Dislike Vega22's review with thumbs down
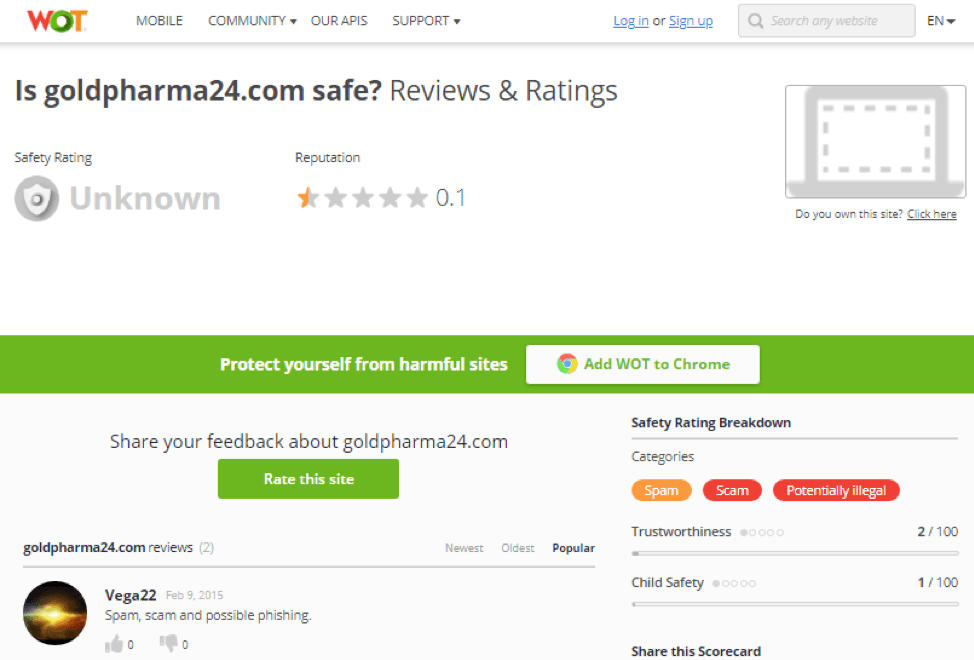 click(x=168, y=643)
